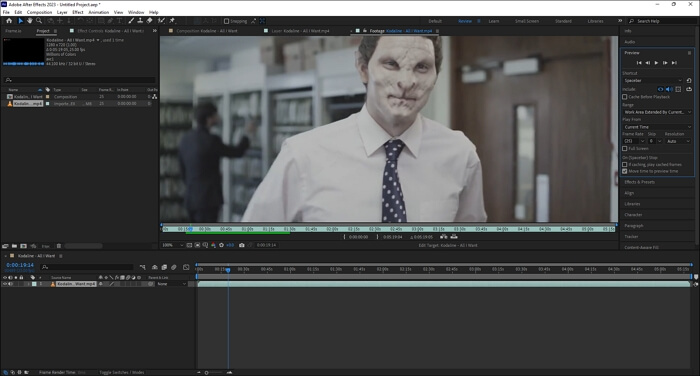The width and height of the screenshot is (700, 376).
Task: Enable Motion Blur switch in timeline
Action: 174,267
